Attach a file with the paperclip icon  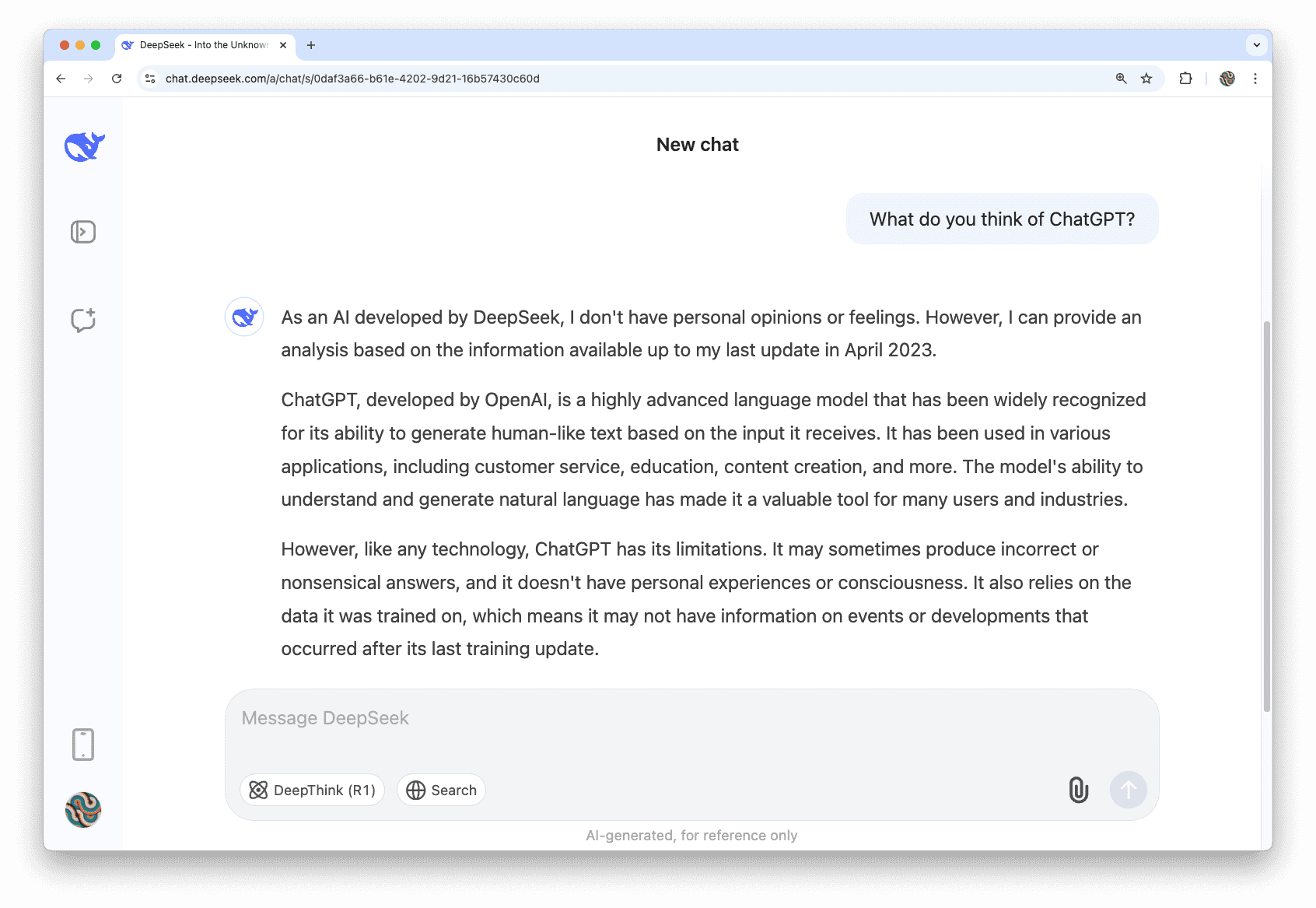coord(1078,790)
